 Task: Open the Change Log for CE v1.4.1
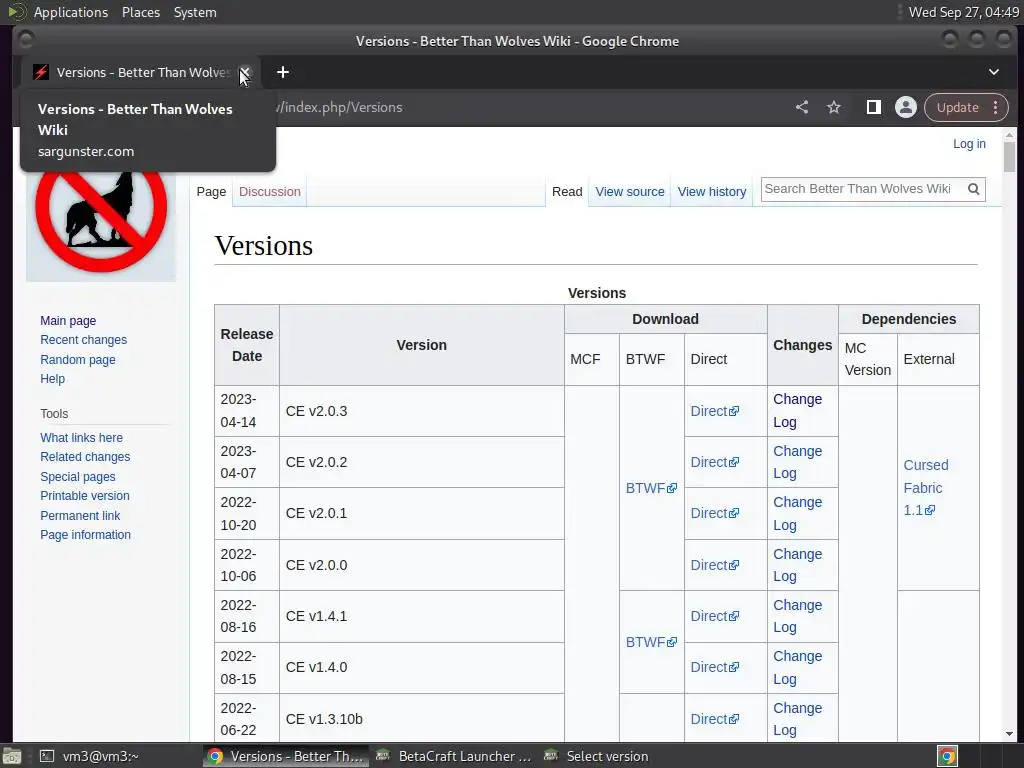point(797,616)
